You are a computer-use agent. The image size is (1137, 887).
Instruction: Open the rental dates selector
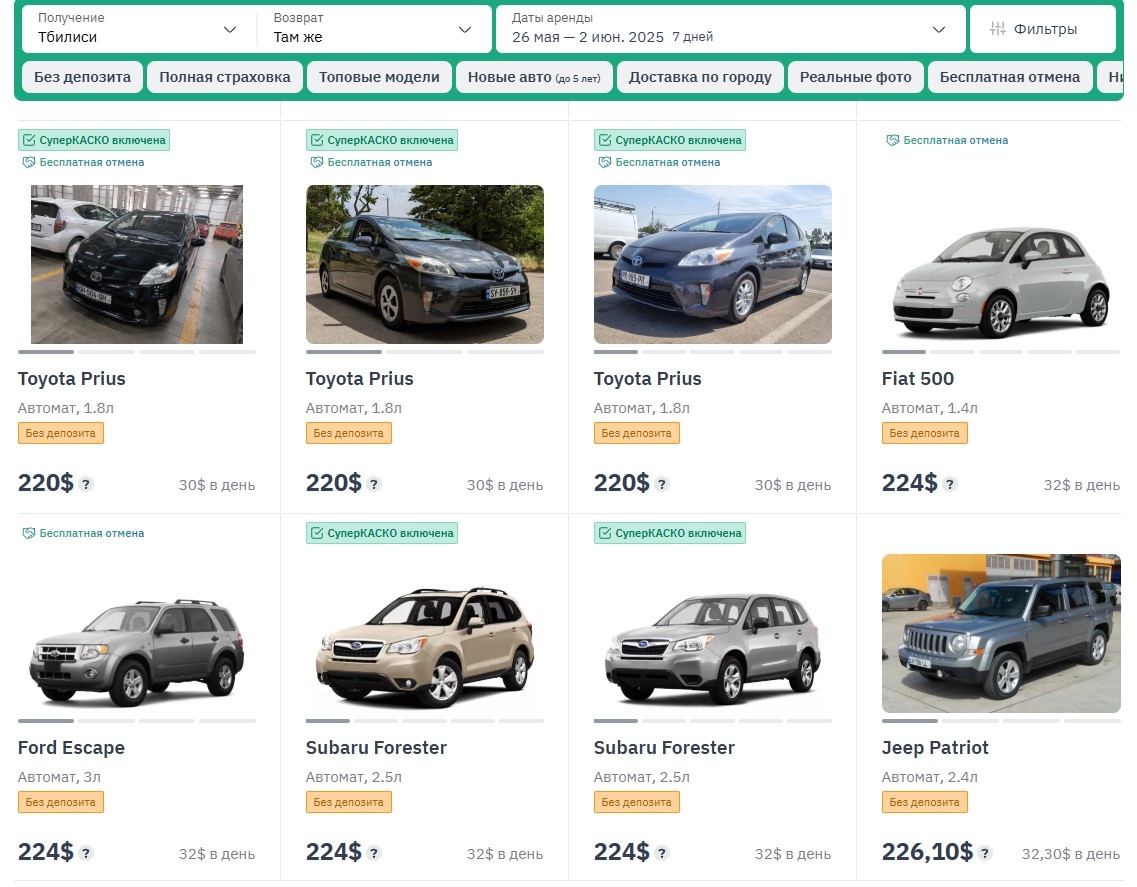pos(729,29)
